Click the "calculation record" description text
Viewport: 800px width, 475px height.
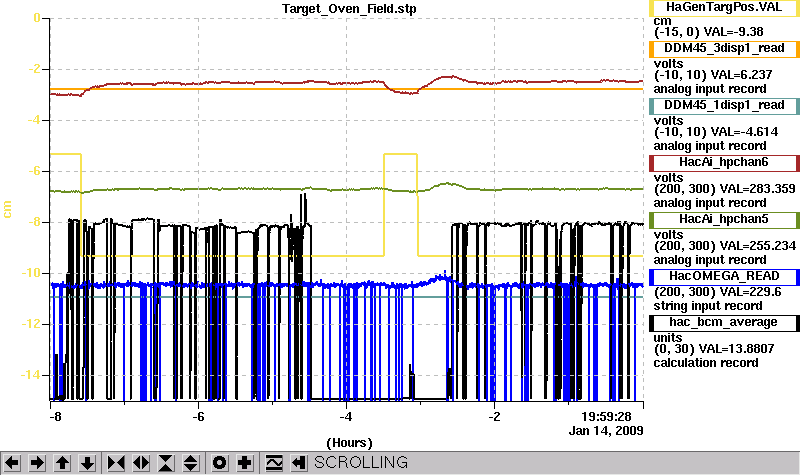click(706, 363)
